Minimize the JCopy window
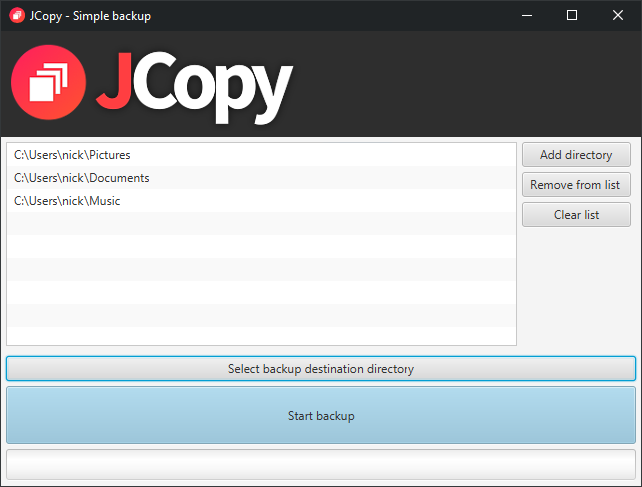Screen dimensions: 642x487 [527, 16]
